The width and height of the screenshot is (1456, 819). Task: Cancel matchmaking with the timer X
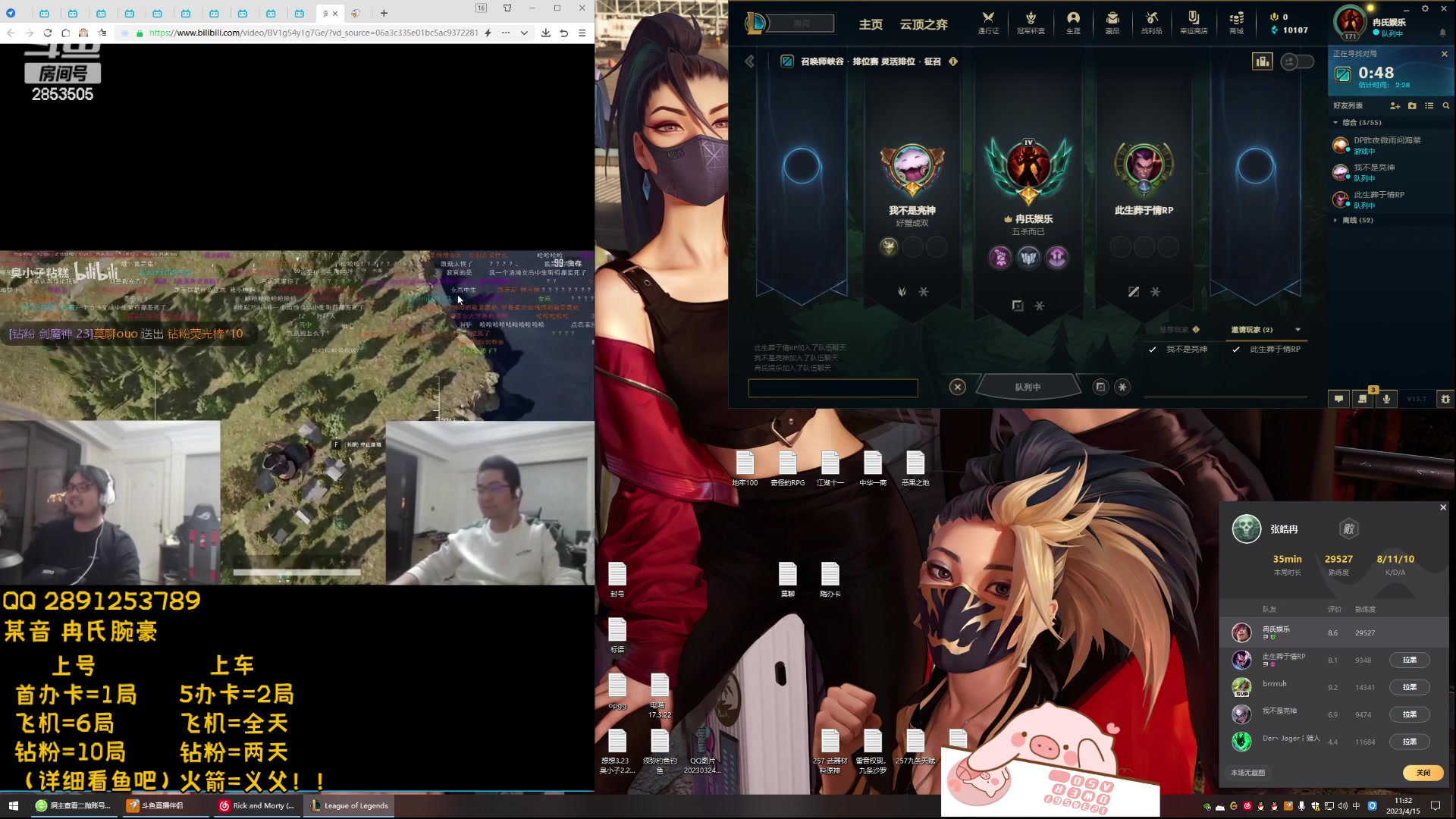pos(1444,54)
